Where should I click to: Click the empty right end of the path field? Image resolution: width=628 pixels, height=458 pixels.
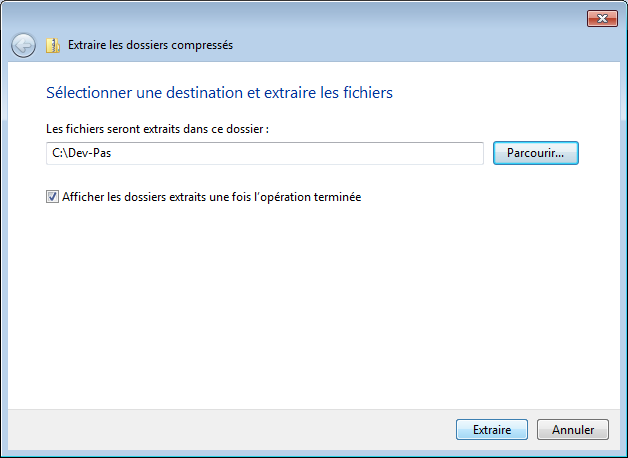click(x=440, y=153)
